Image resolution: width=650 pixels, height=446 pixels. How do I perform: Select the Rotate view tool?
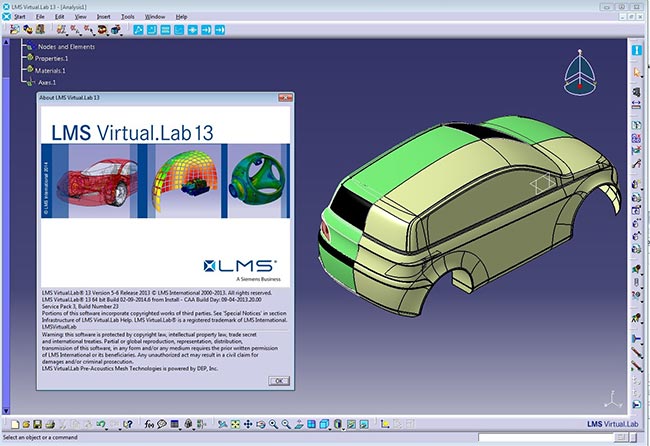(261, 424)
